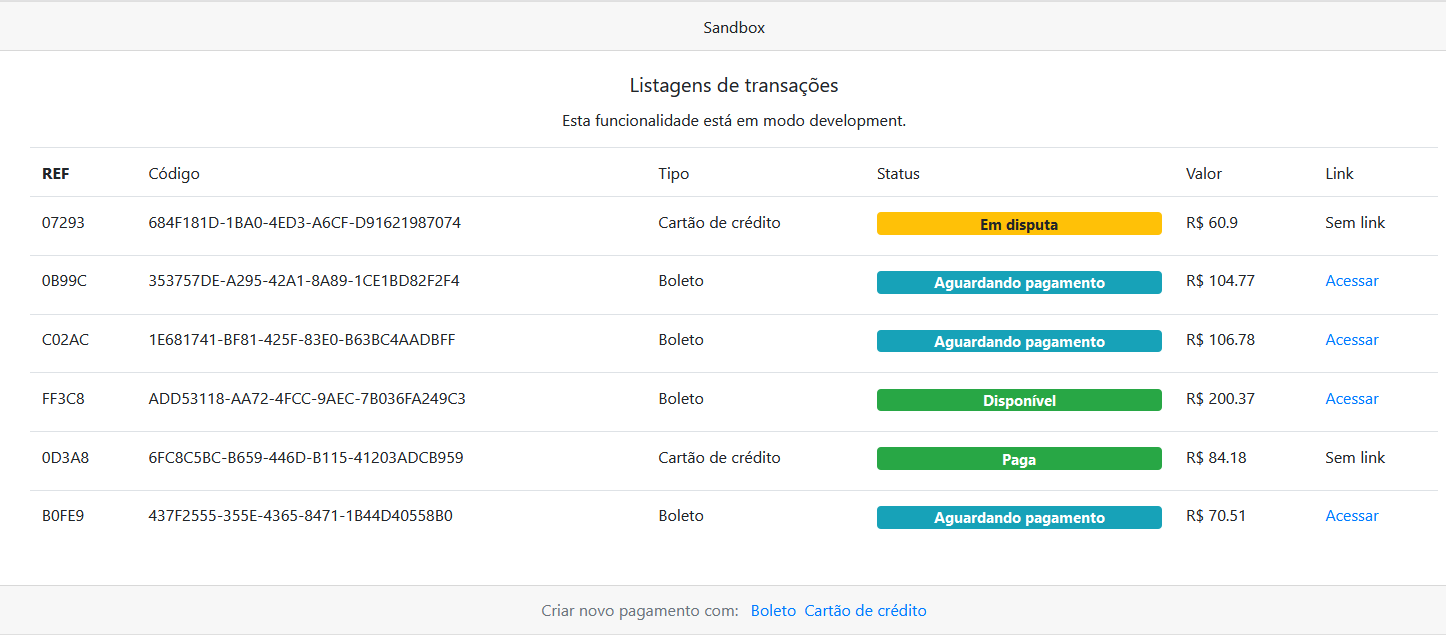Click Cartão de crédito type in row 07293
1446x635 pixels.
pos(719,223)
